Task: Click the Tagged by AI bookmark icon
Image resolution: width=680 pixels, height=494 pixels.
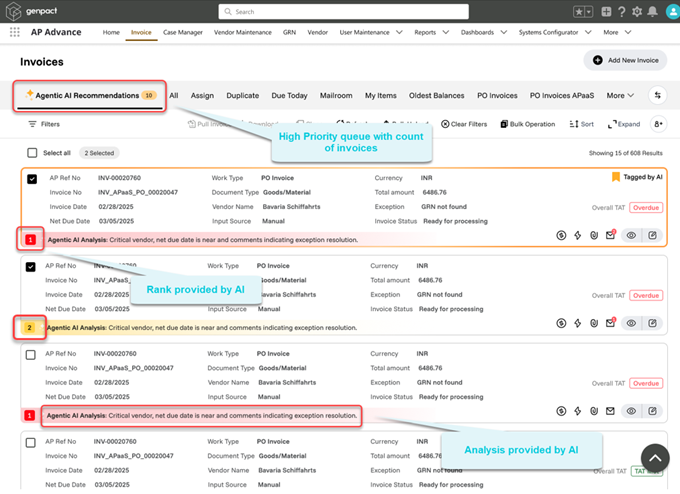Action: [615, 177]
